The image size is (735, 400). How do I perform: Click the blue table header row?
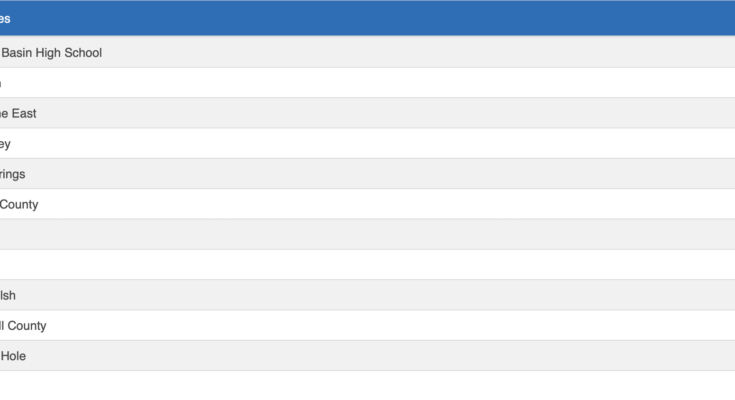367,18
